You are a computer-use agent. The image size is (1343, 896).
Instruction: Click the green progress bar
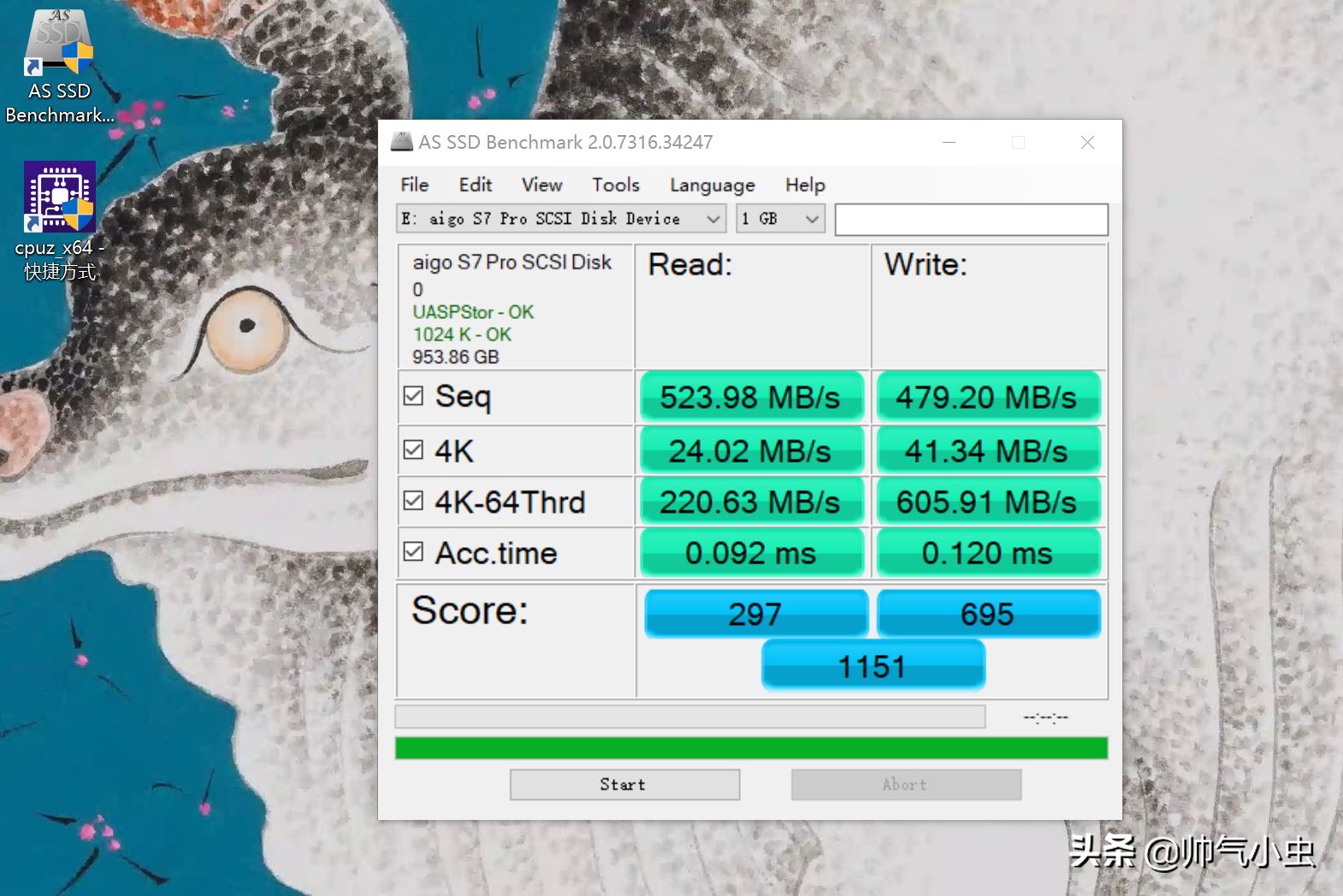click(x=751, y=748)
